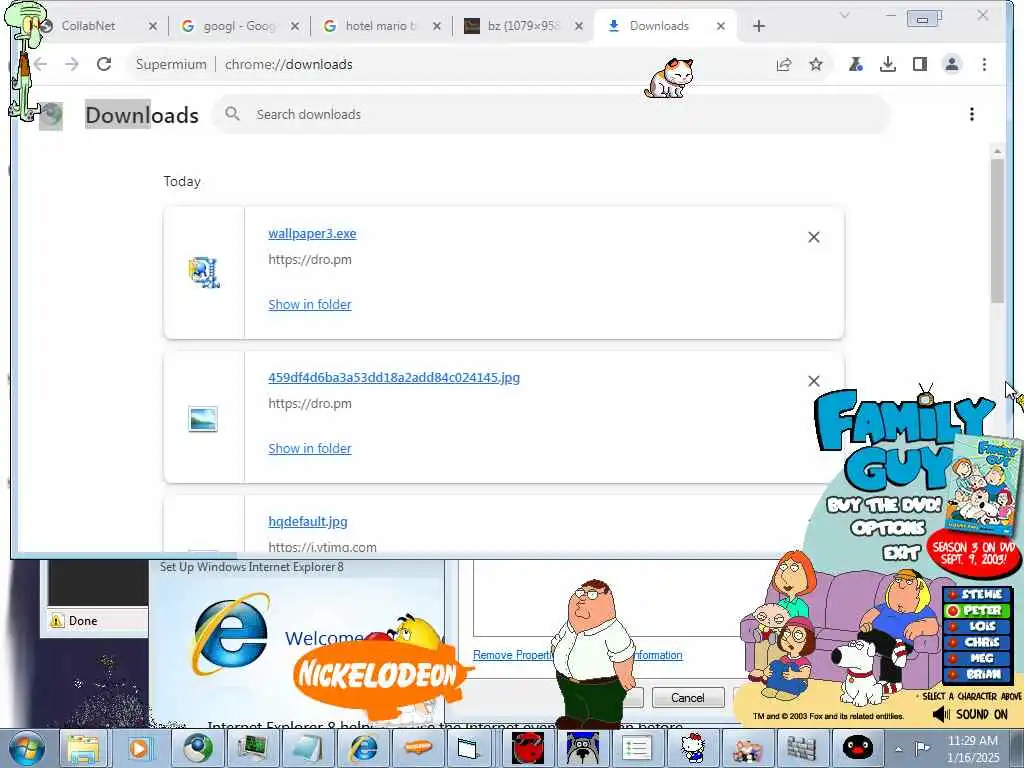Toggle the browser side panel icon
Viewport: 1024px width, 768px height.
[x=920, y=64]
